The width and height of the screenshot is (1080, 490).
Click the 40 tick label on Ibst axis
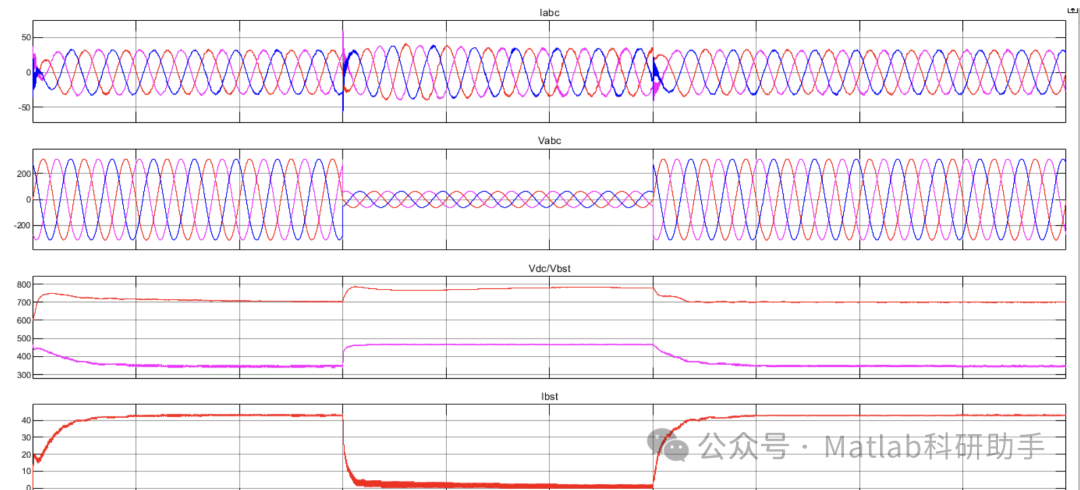point(24,420)
